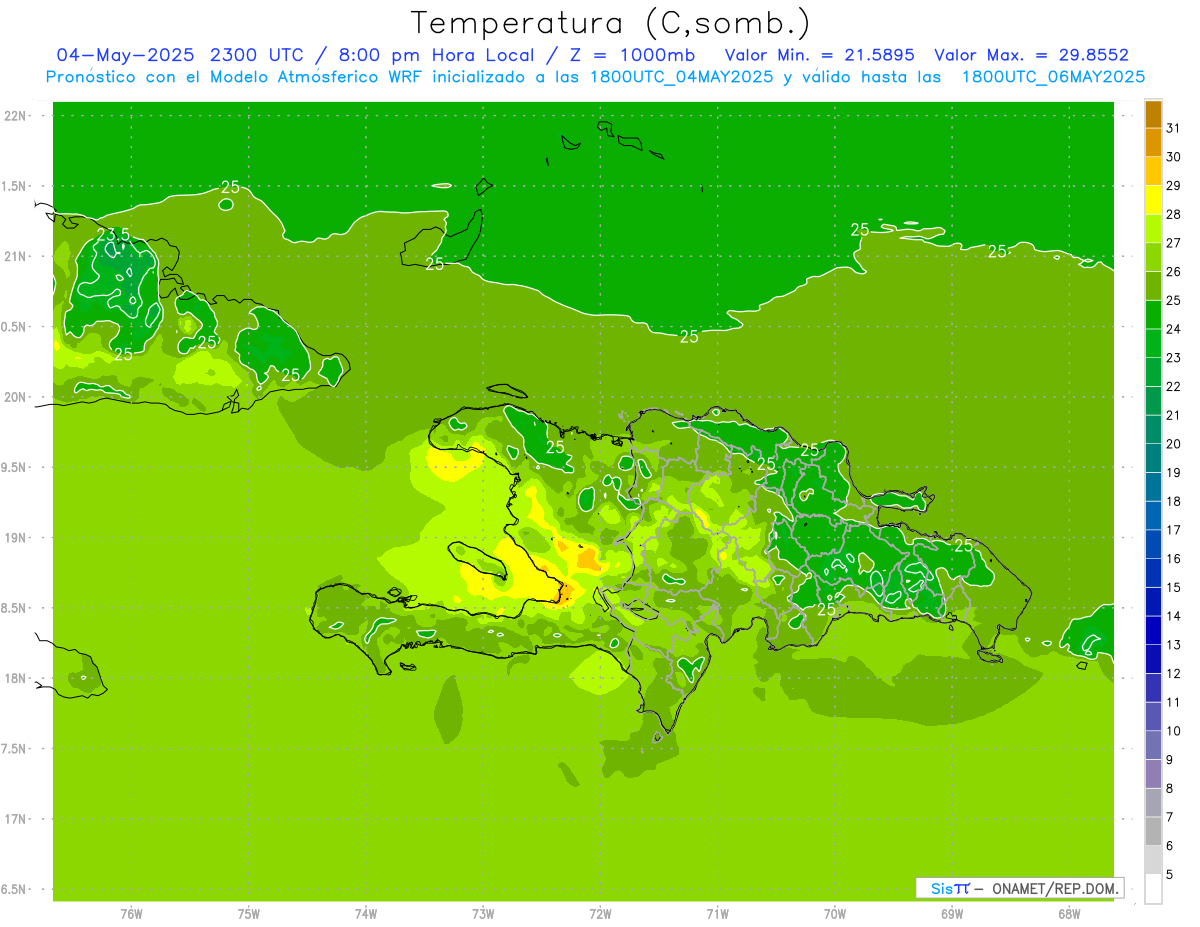
Task: Click the "20N" latitude axis label
Action: (15, 398)
